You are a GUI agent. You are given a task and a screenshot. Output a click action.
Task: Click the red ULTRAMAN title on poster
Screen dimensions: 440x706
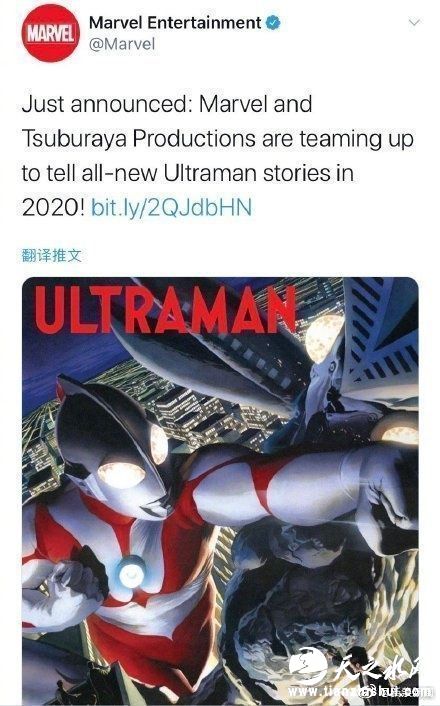click(x=166, y=310)
